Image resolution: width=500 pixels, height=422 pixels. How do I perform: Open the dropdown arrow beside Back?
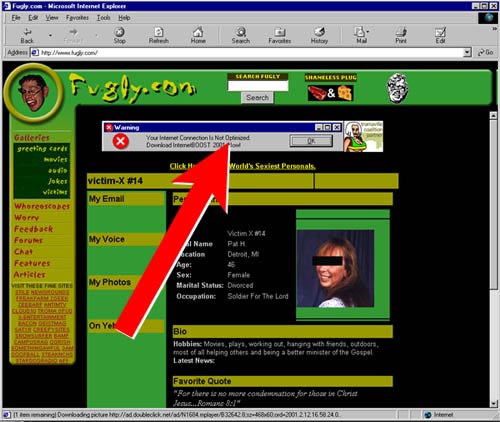(50, 35)
